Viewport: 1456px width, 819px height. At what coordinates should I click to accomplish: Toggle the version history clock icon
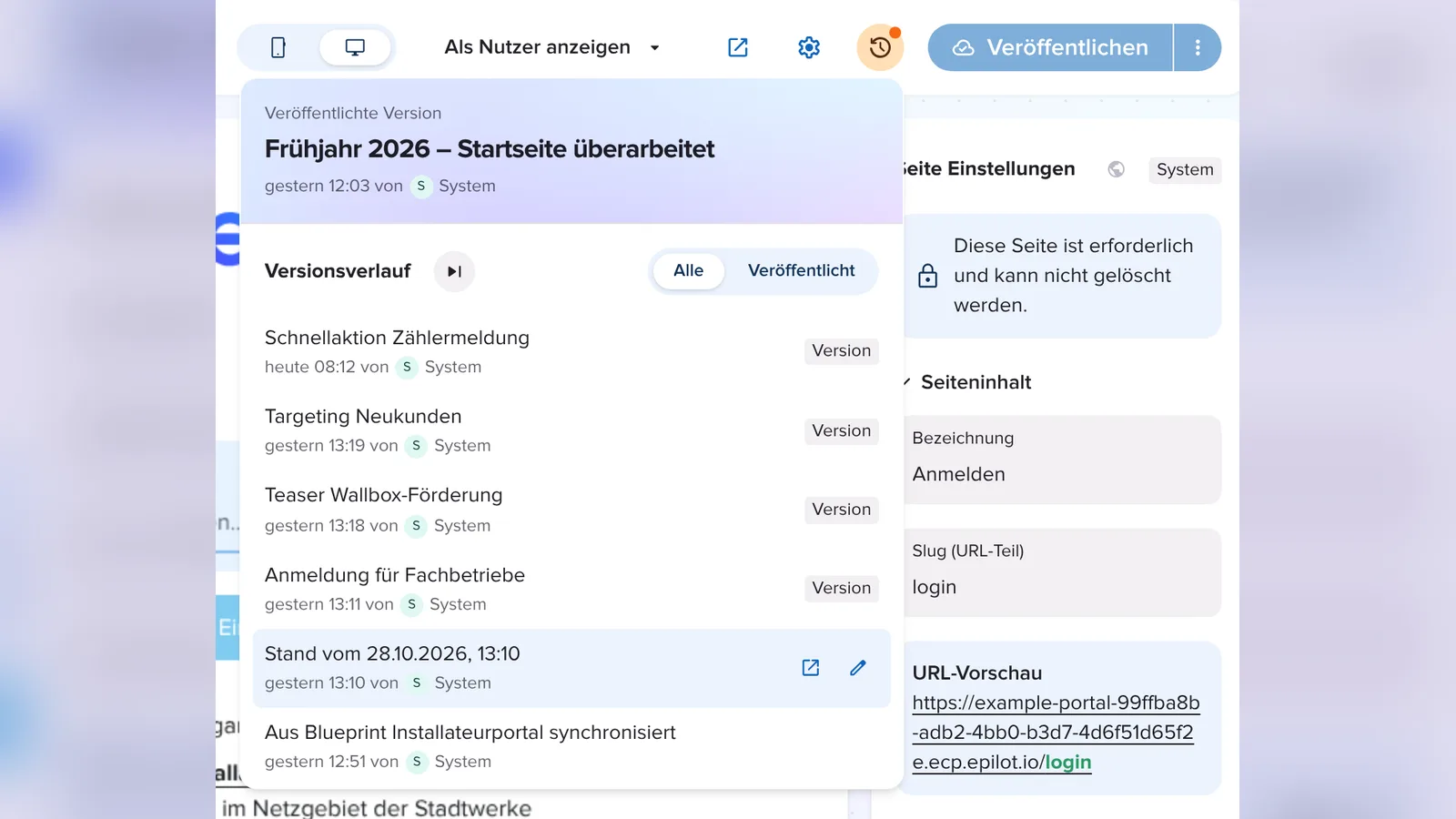(x=880, y=47)
